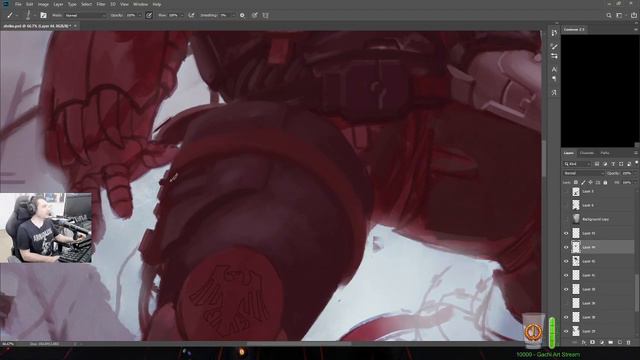Open the workspace switcher icon
The image size is (640, 360).
click(x=619, y=16)
